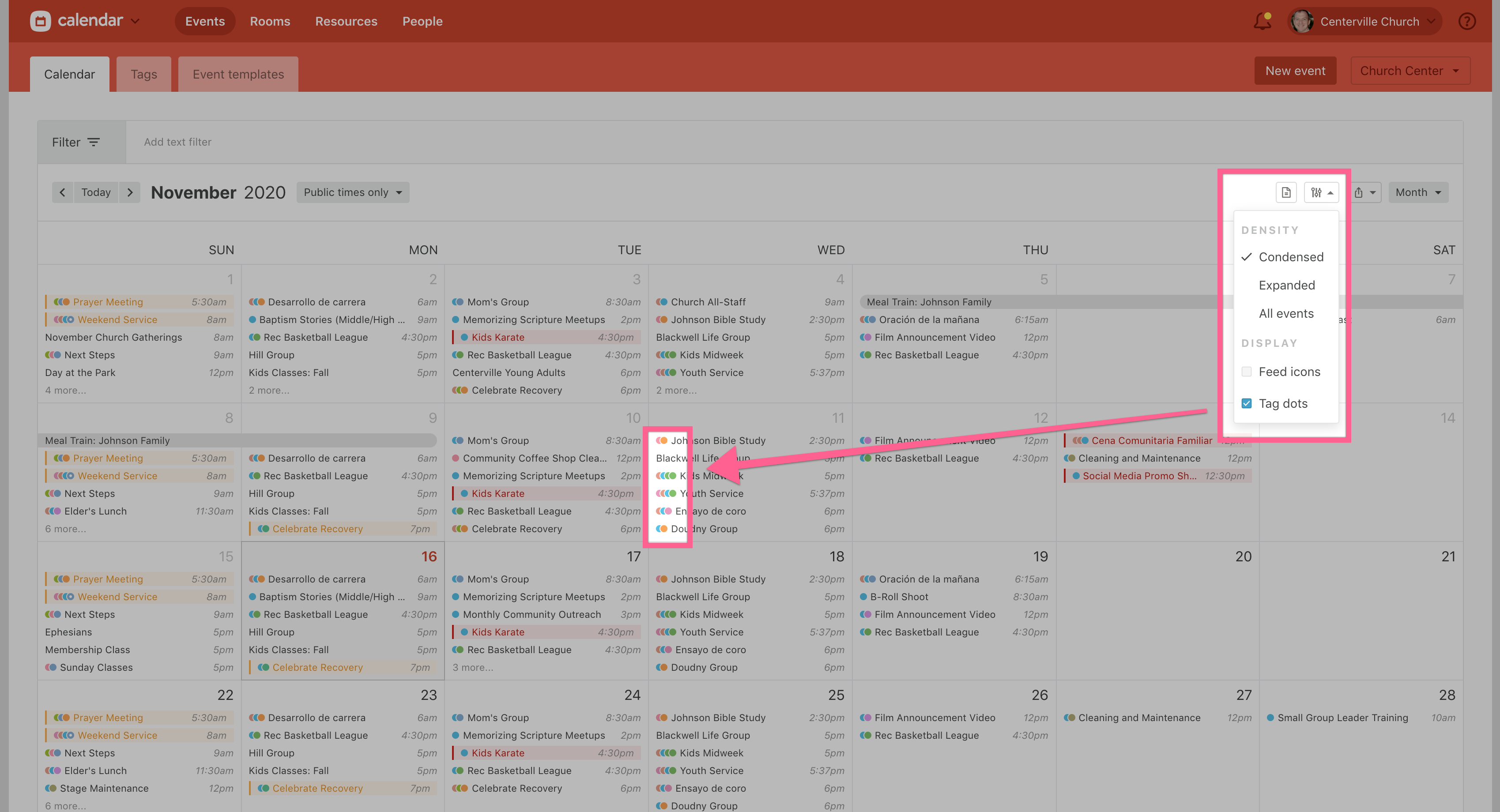Go to next month with right arrow
1500x812 pixels.
[x=130, y=192]
